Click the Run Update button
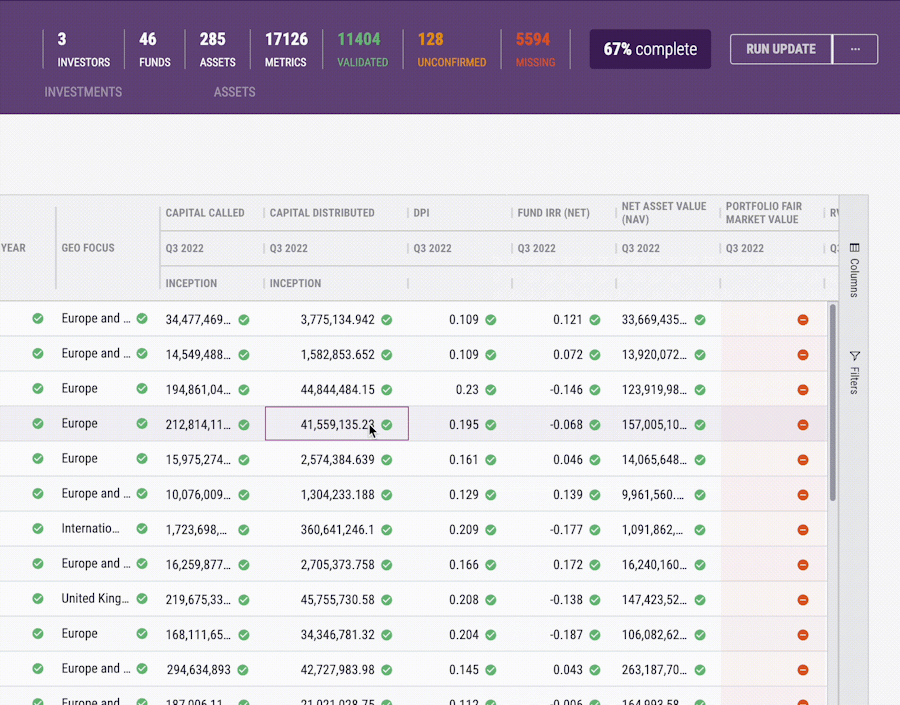Screen dimensions: 900x705 click(x=781, y=49)
